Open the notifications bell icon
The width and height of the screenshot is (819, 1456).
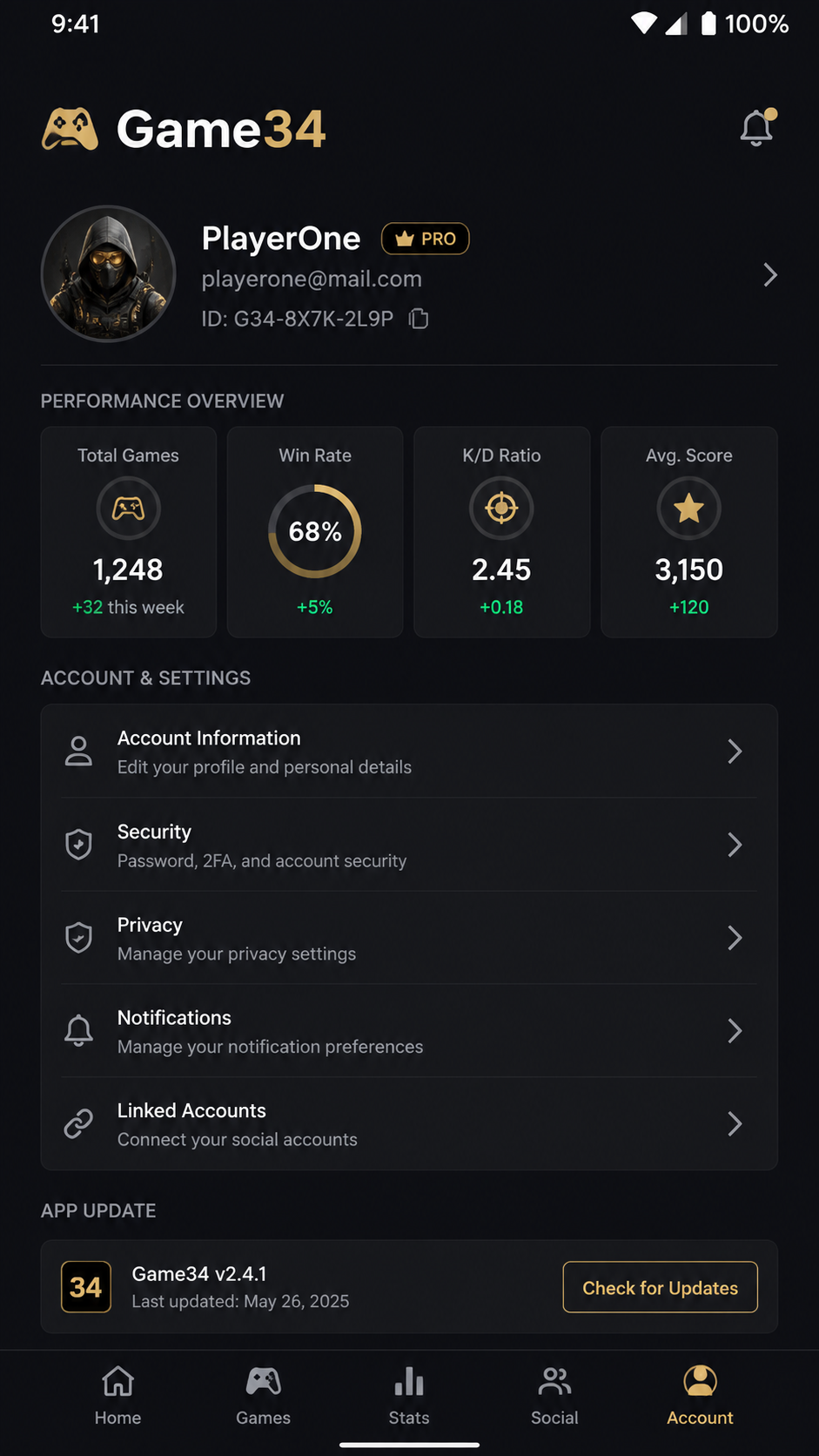tap(757, 128)
